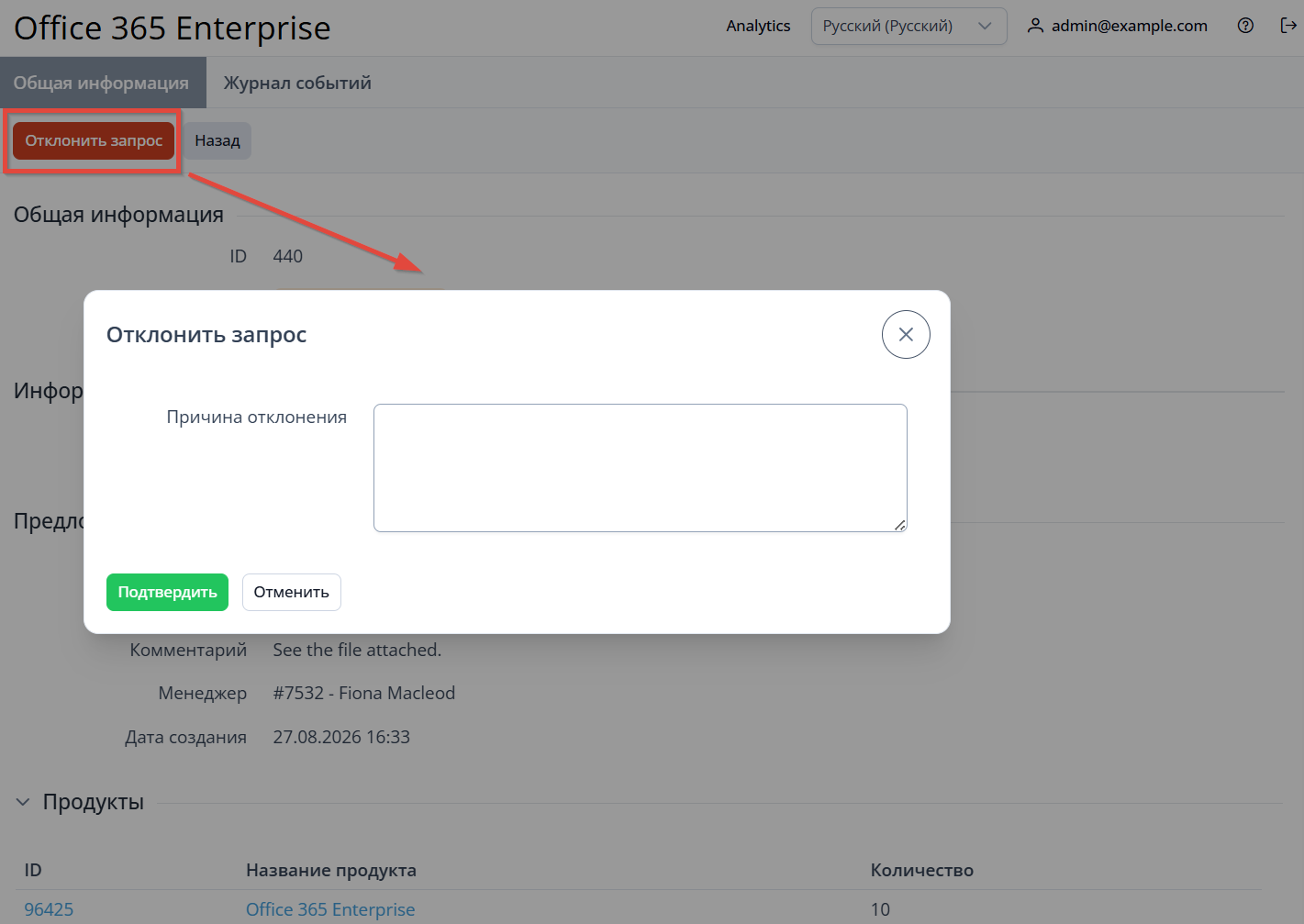Open the Office 365 Enterprise product link

[330, 909]
